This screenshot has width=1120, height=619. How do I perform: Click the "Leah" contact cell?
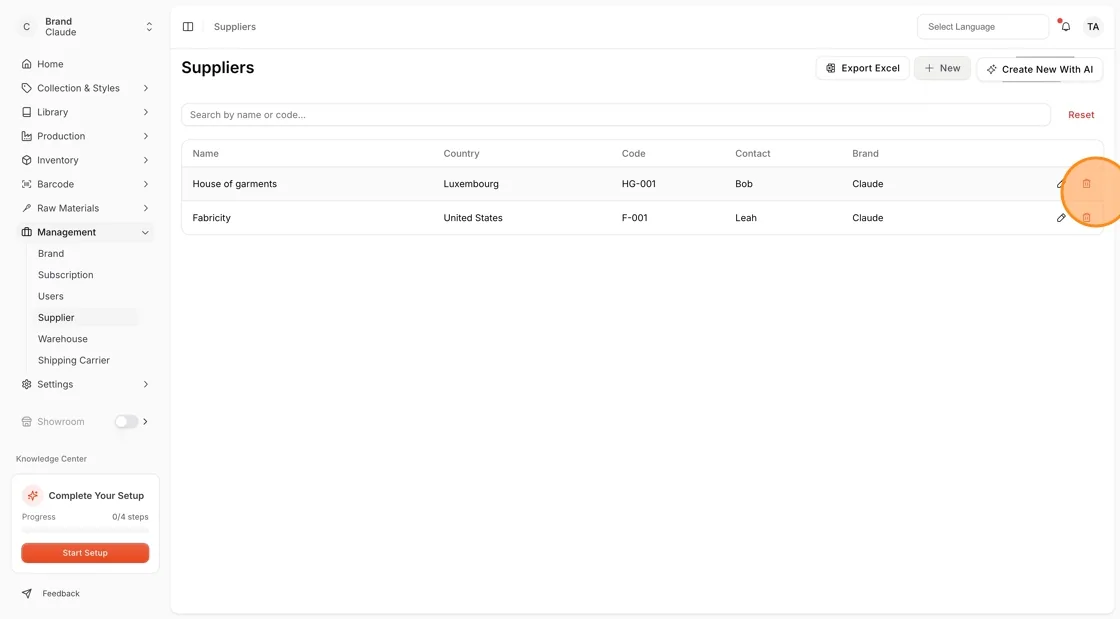pos(746,218)
